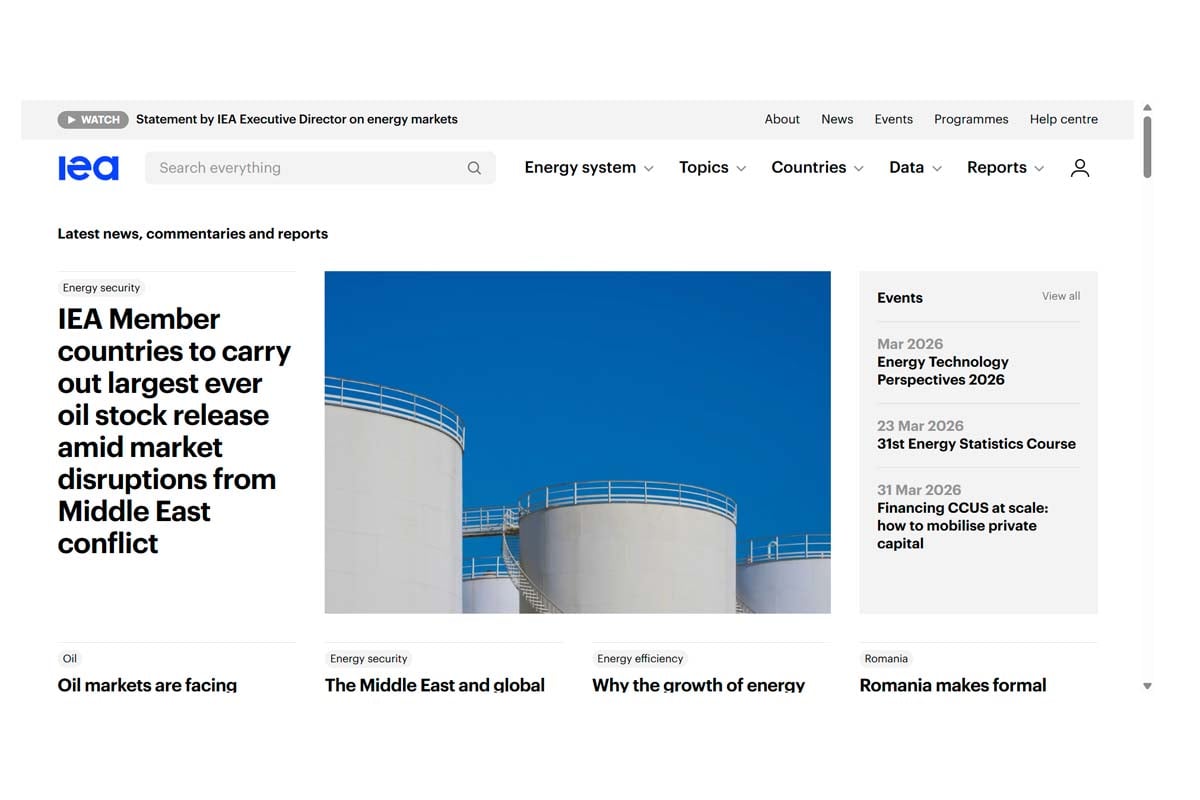Go to News in top bar

coord(837,119)
